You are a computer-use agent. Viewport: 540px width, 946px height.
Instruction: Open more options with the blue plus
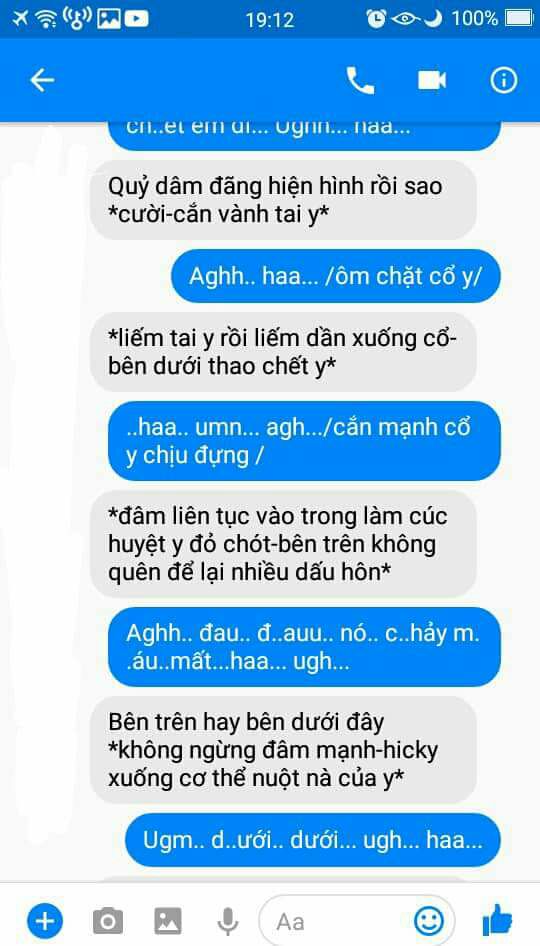[x=44, y=921]
